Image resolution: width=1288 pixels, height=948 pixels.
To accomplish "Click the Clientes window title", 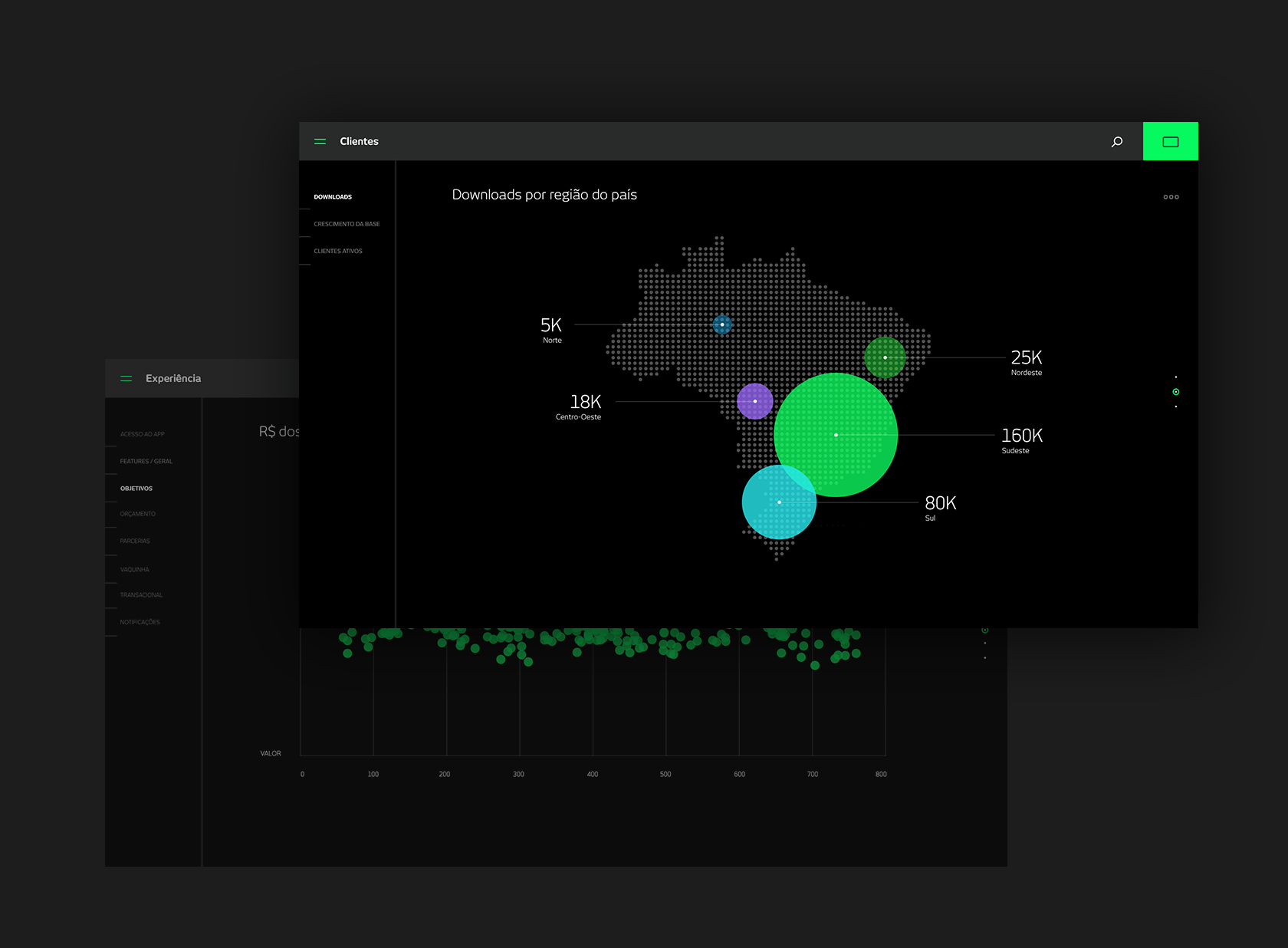I will (359, 141).
